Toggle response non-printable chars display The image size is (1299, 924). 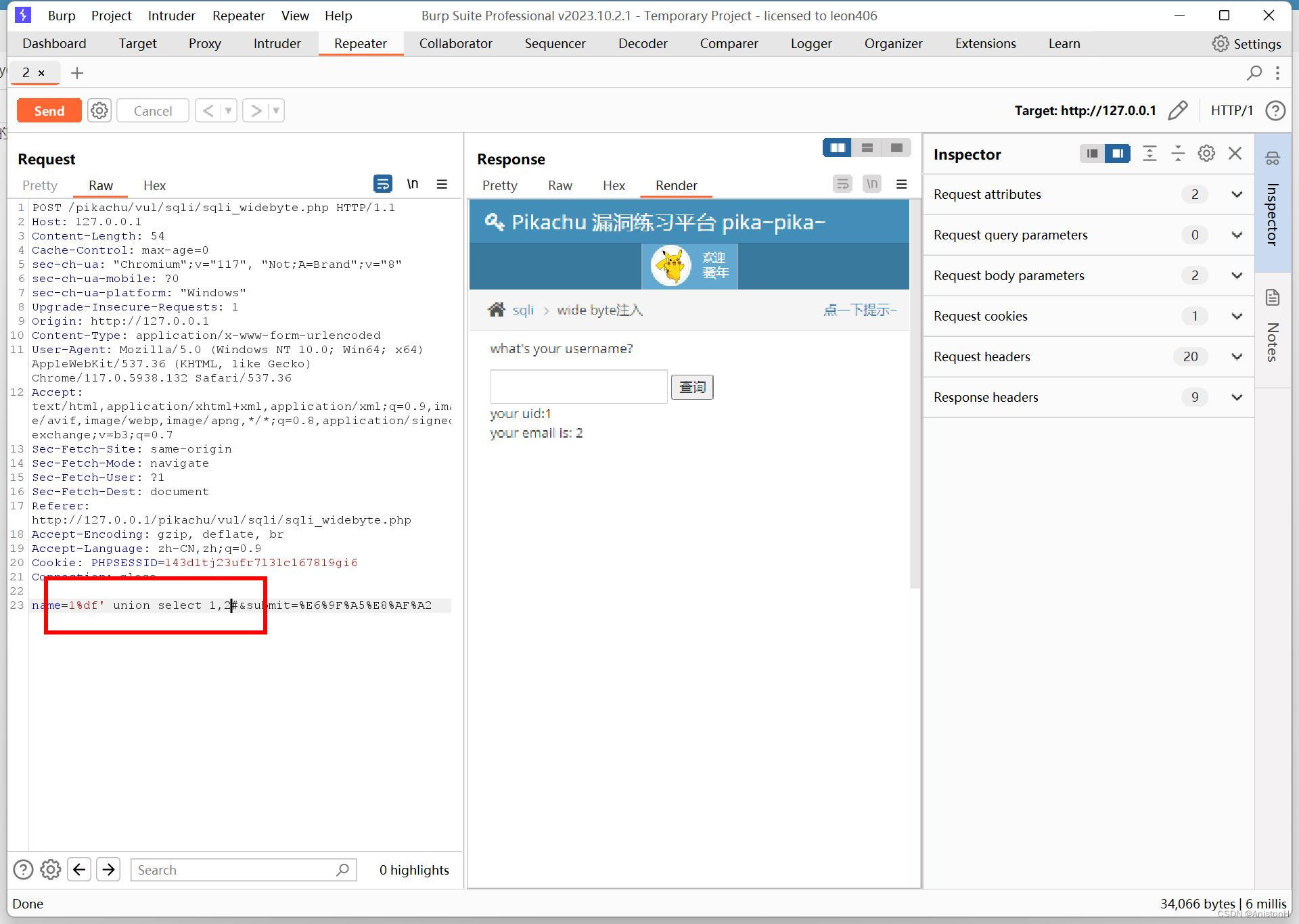click(872, 184)
